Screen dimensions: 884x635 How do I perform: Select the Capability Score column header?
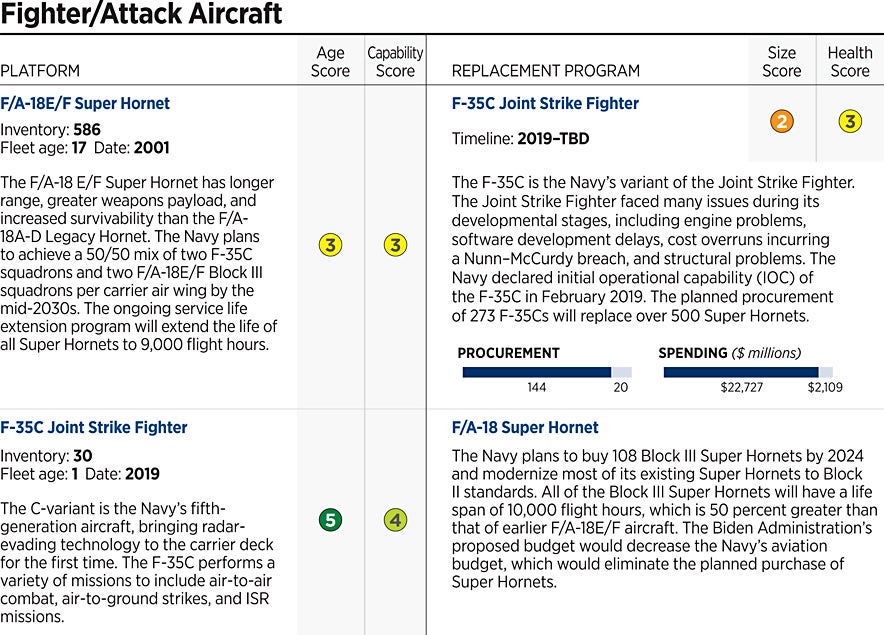click(x=396, y=62)
